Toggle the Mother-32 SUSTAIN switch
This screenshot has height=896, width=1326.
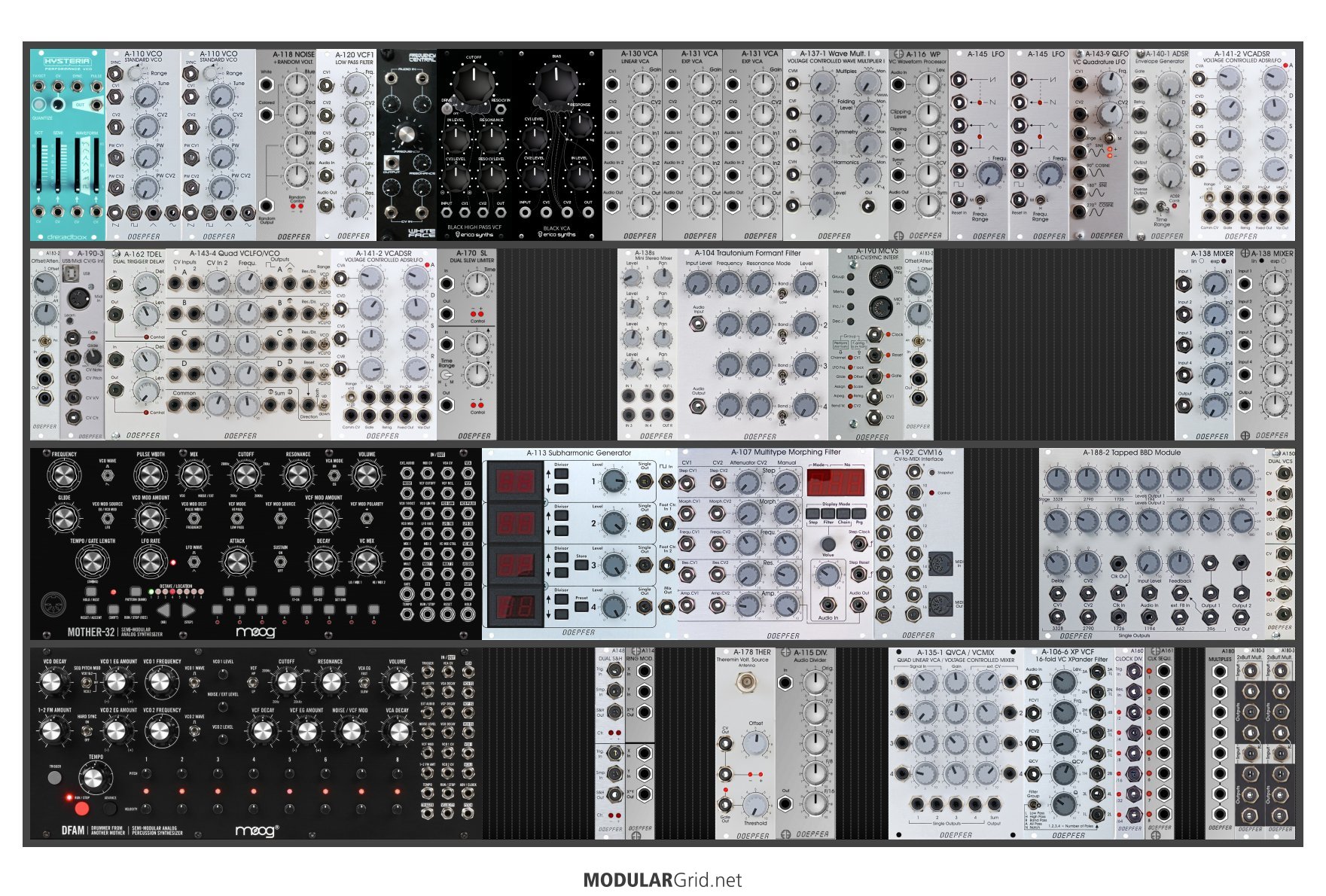pyautogui.click(x=280, y=562)
